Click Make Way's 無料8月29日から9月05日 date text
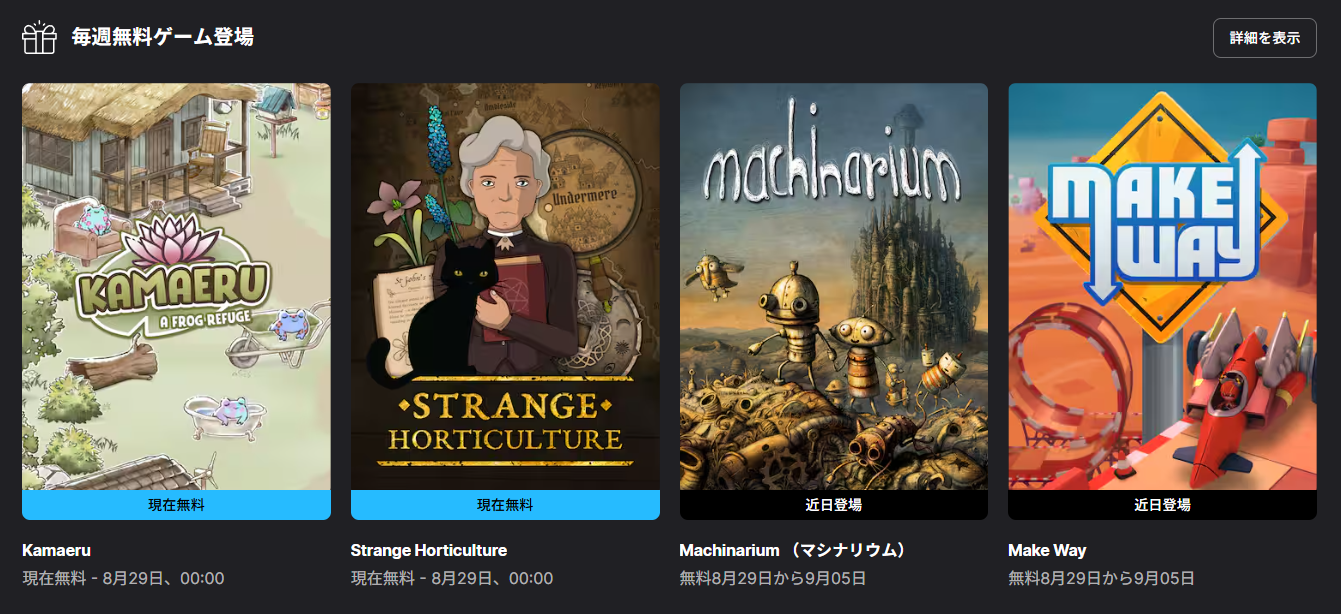Viewport: 1341px width, 614px height. tap(1101, 578)
